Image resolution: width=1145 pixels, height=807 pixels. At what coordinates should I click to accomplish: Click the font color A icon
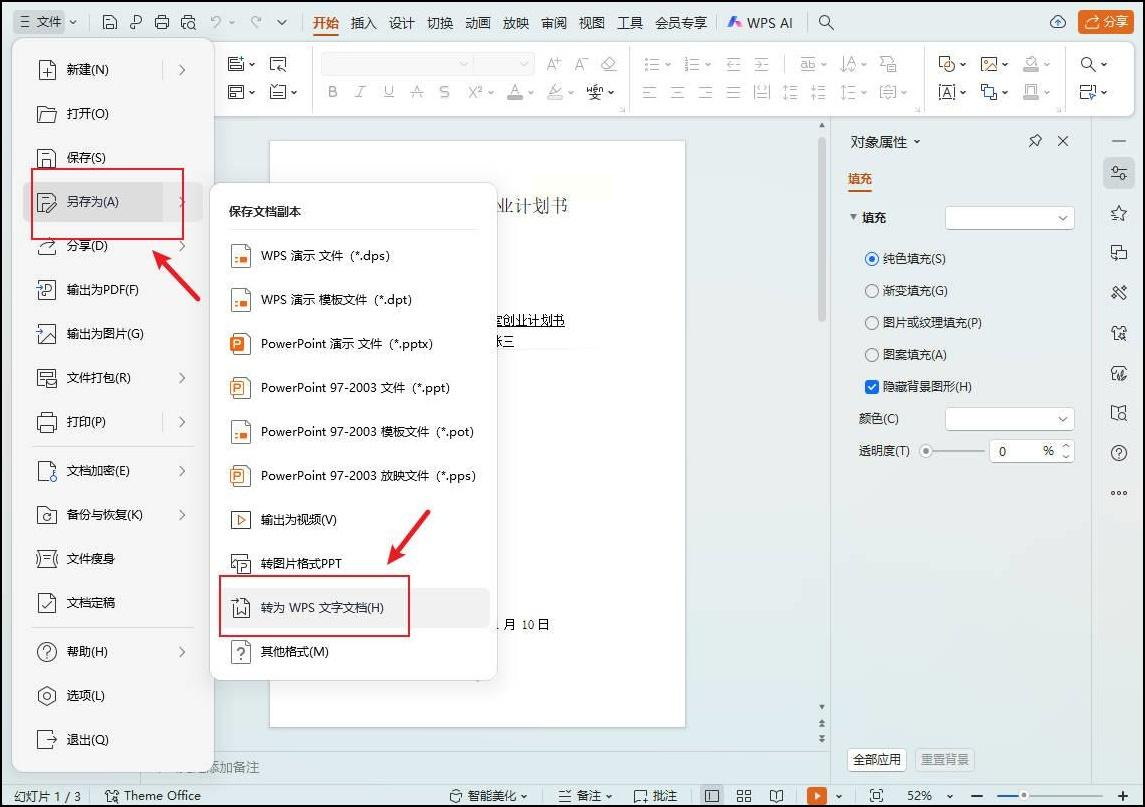516,92
